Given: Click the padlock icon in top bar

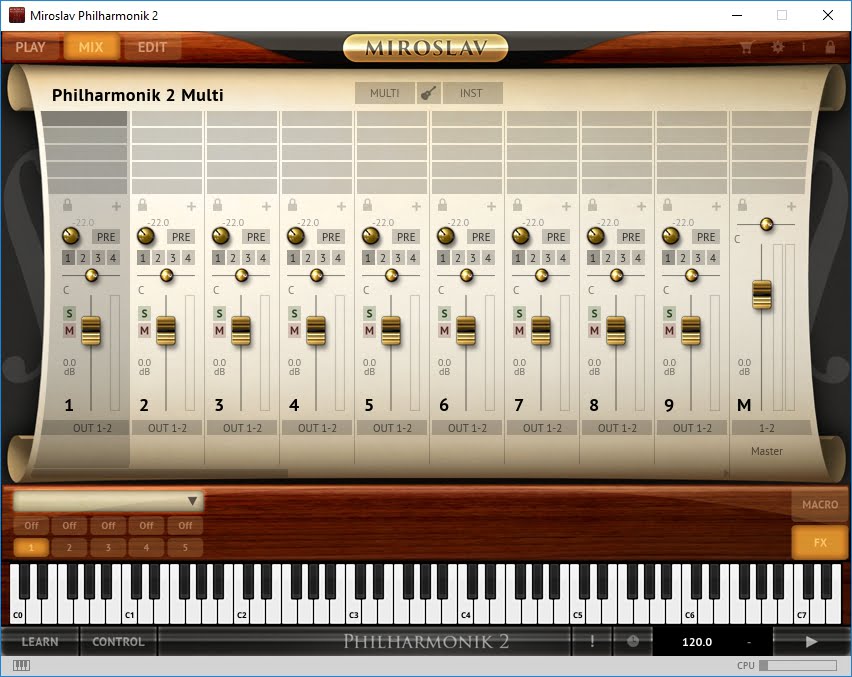Looking at the screenshot, I should 830,47.
